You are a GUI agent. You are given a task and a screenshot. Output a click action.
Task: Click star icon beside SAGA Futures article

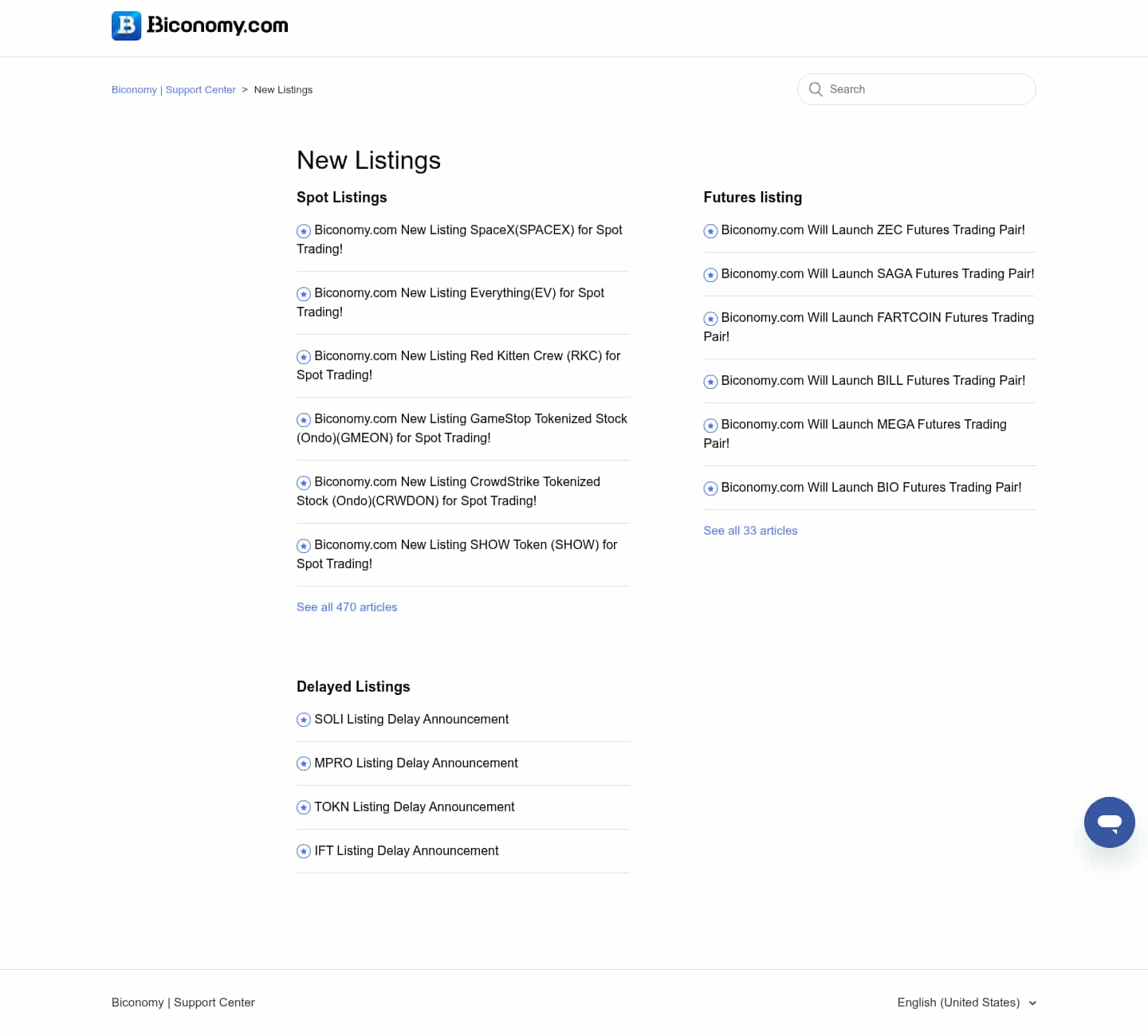[710, 275]
